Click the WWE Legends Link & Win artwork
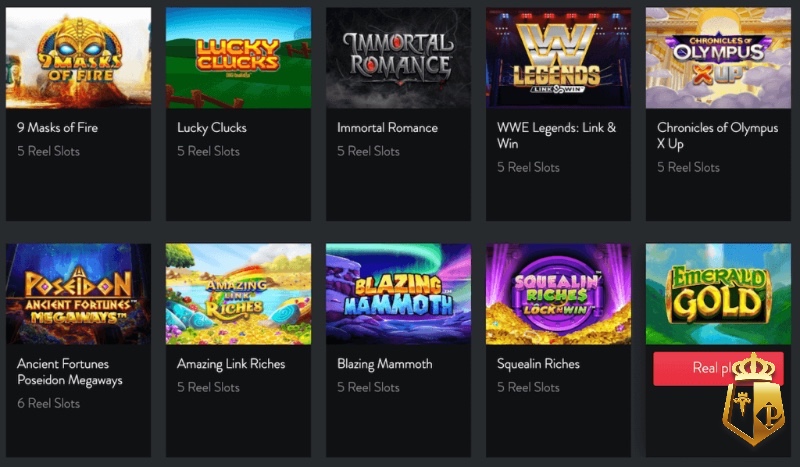This screenshot has width=800, height=467. pos(558,58)
